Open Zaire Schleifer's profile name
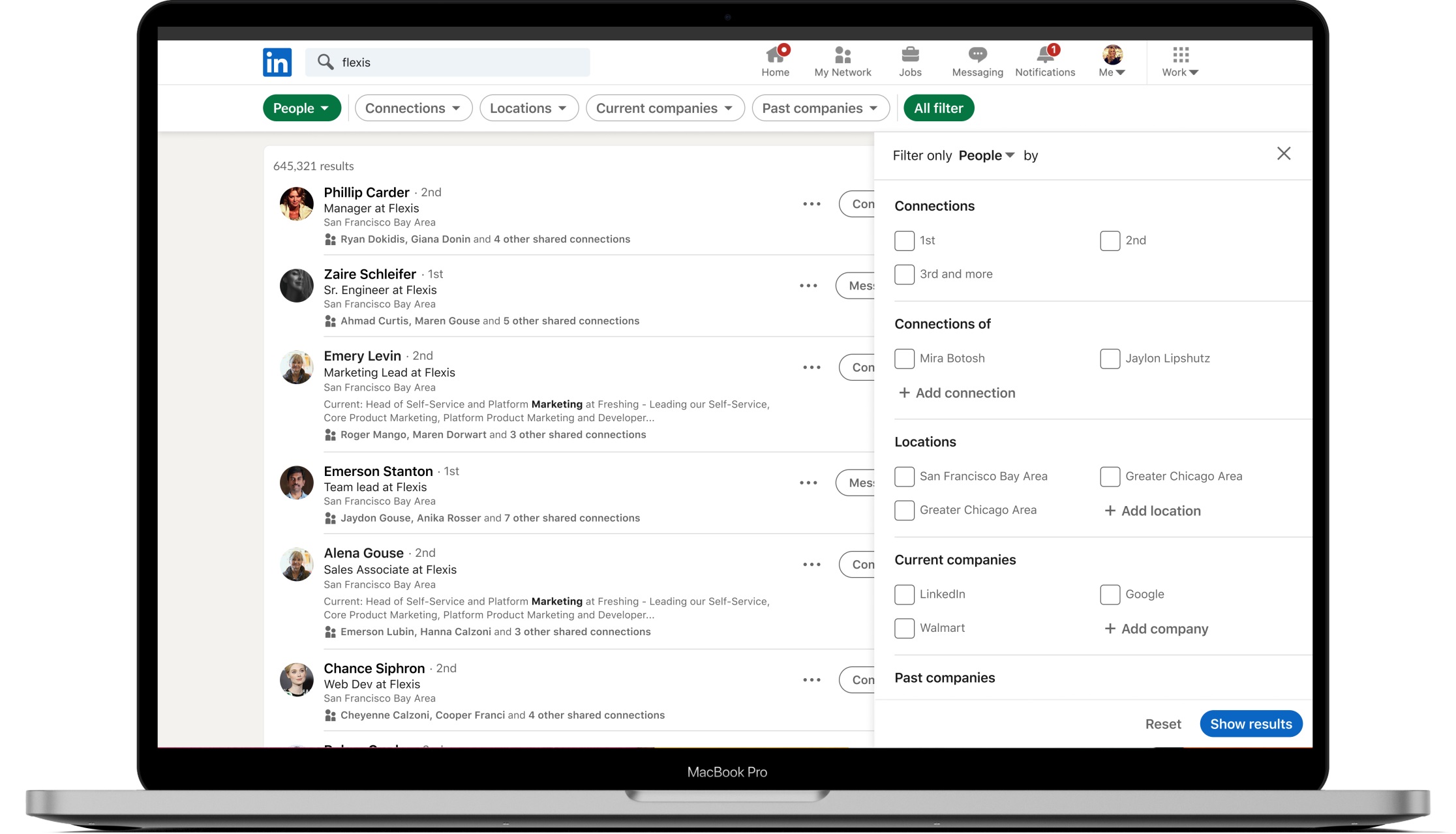This screenshot has width=1456, height=834. click(370, 275)
